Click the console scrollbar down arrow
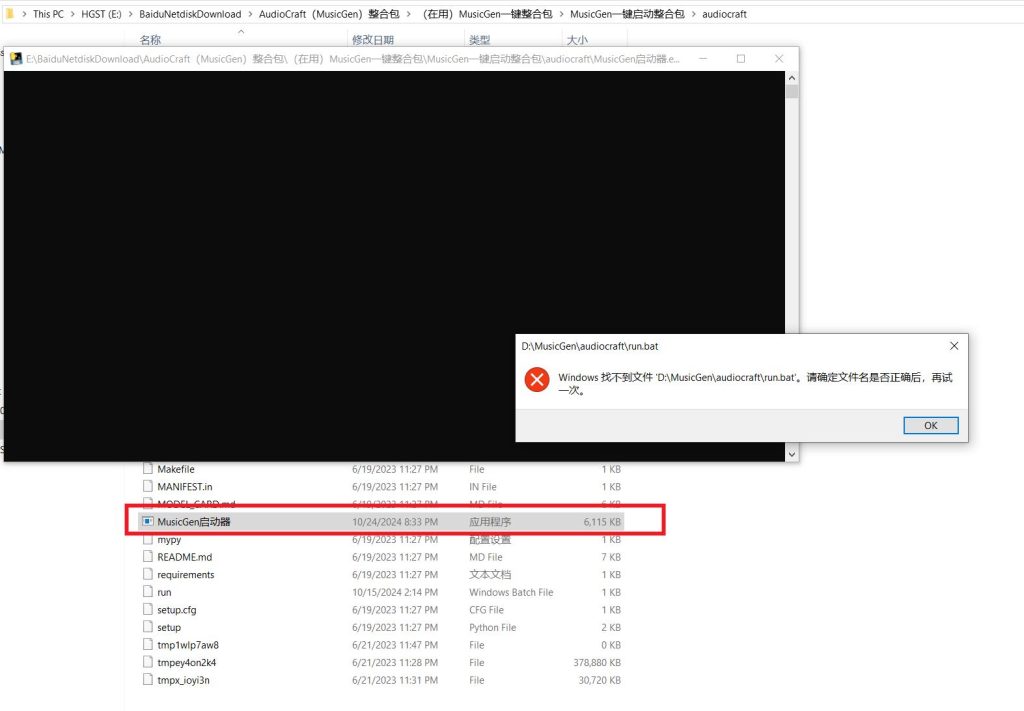This screenshot has width=1024, height=711. coord(792,454)
